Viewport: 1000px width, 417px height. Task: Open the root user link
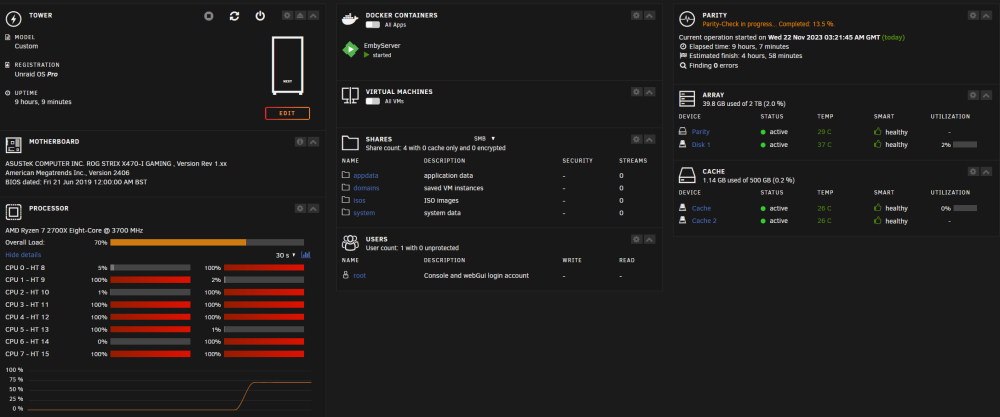point(360,275)
